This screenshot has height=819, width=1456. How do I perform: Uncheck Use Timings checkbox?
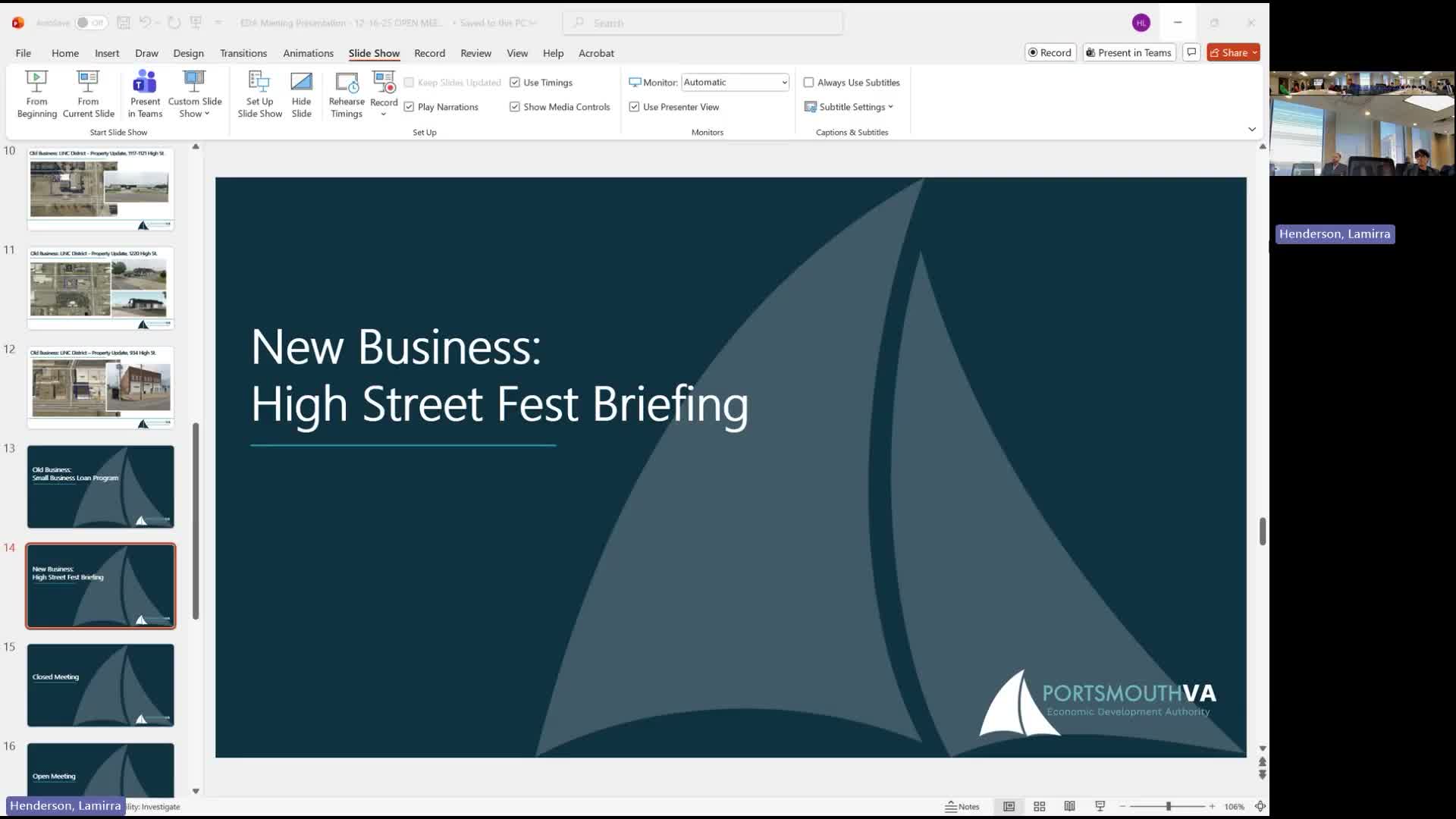pyautogui.click(x=515, y=83)
